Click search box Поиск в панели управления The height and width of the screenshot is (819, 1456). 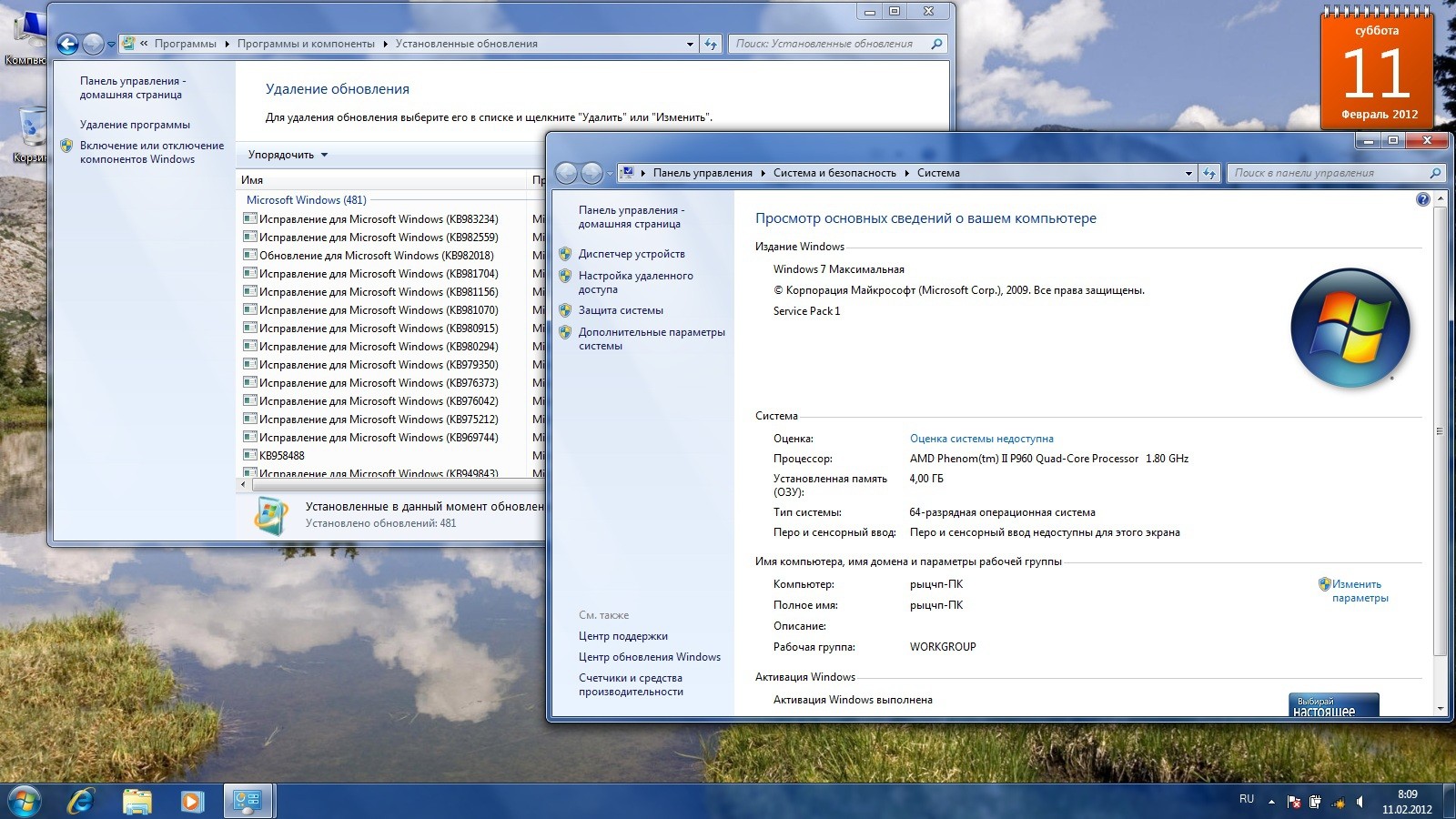point(1336,173)
